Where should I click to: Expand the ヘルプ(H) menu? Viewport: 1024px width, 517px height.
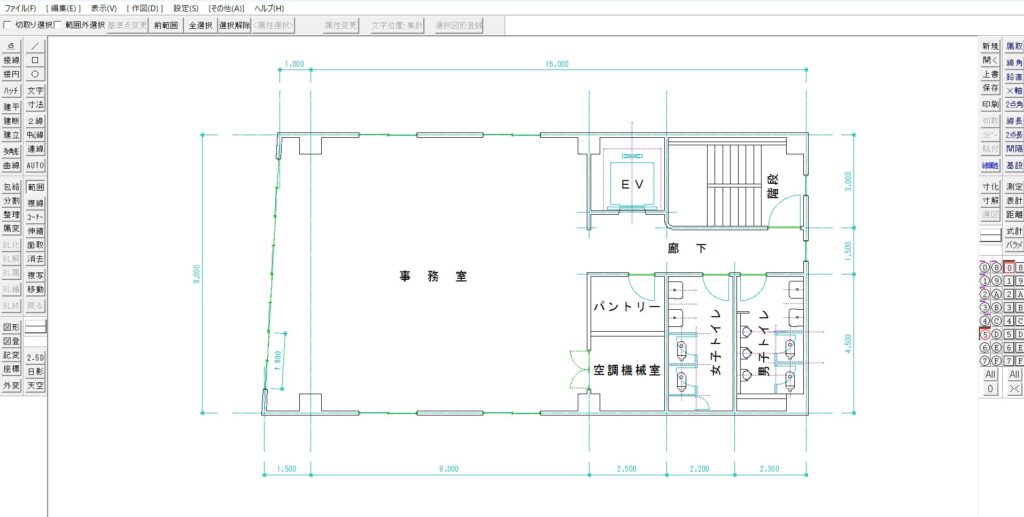pos(269,8)
